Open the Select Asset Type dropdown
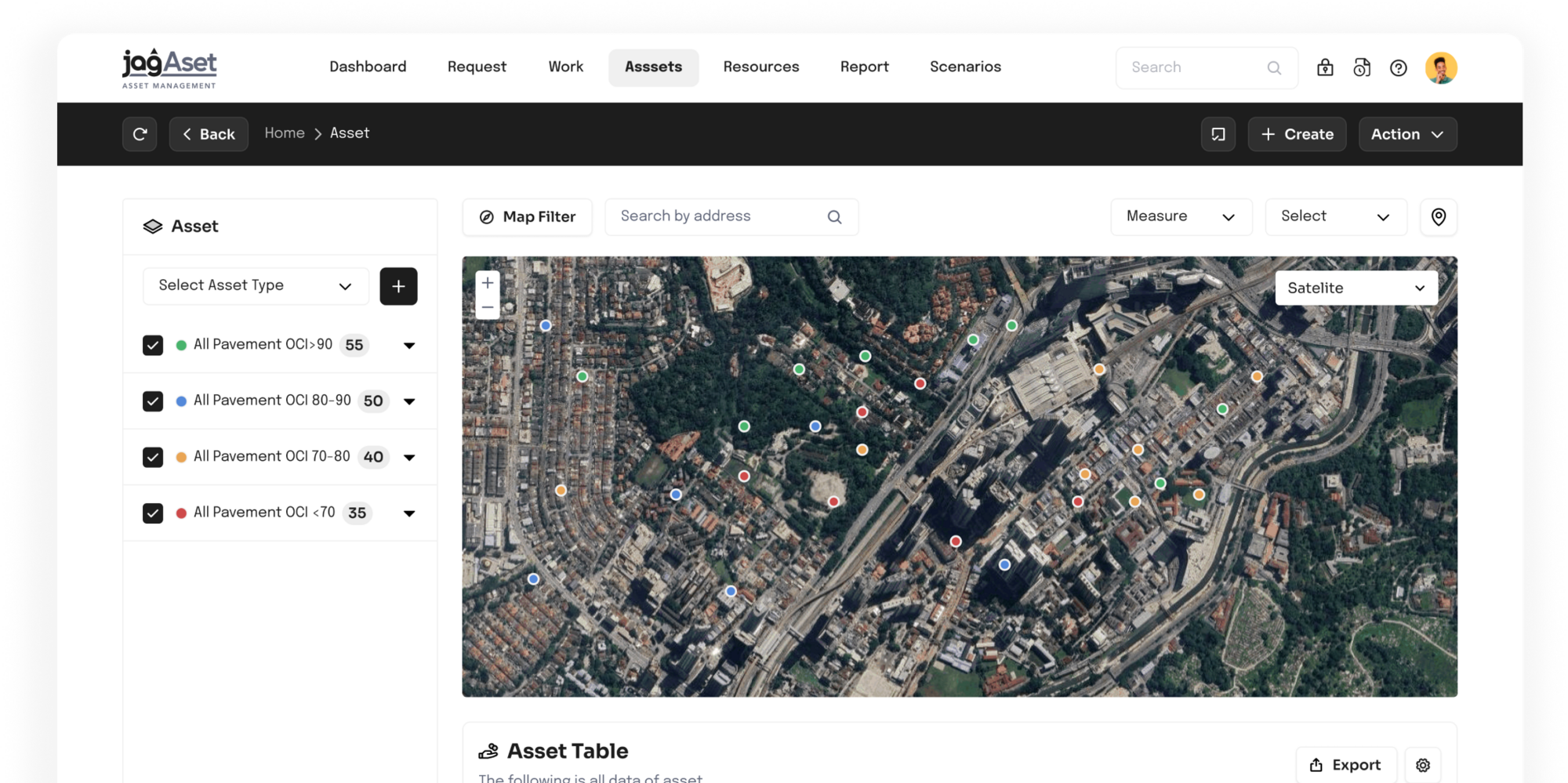 256,286
